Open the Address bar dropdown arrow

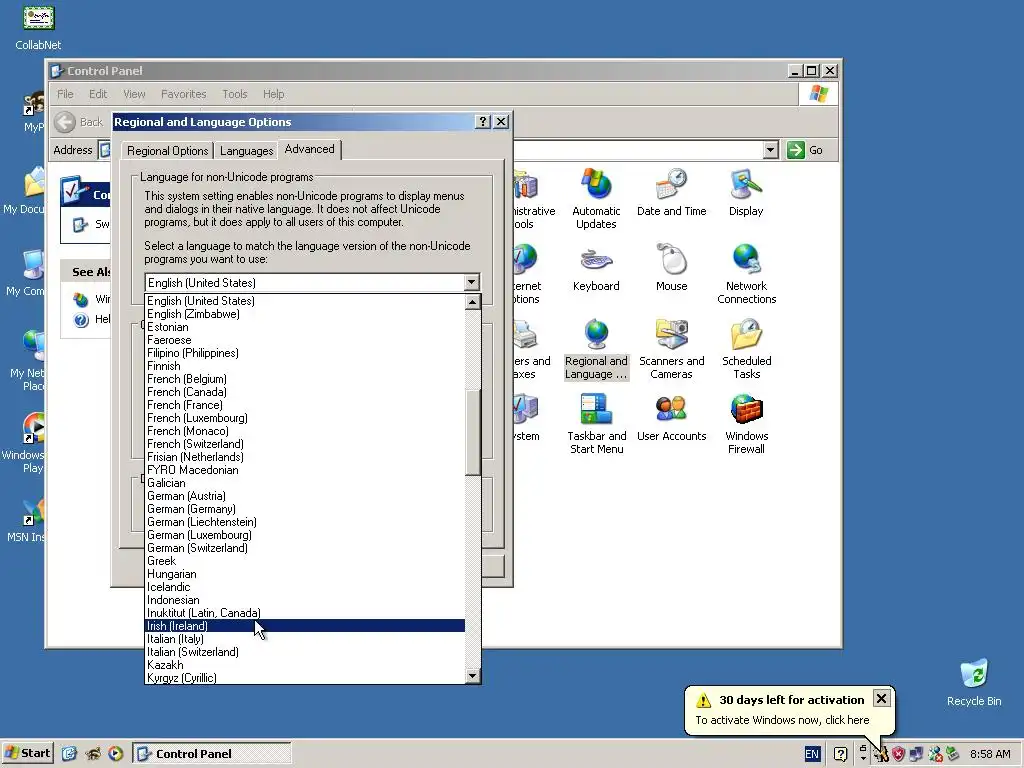tap(771, 150)
